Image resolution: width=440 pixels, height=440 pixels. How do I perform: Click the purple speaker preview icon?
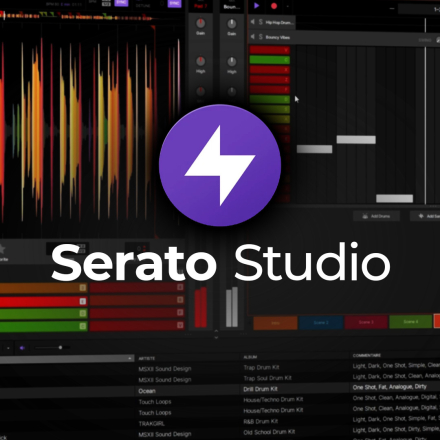click(x=22, y=348)
